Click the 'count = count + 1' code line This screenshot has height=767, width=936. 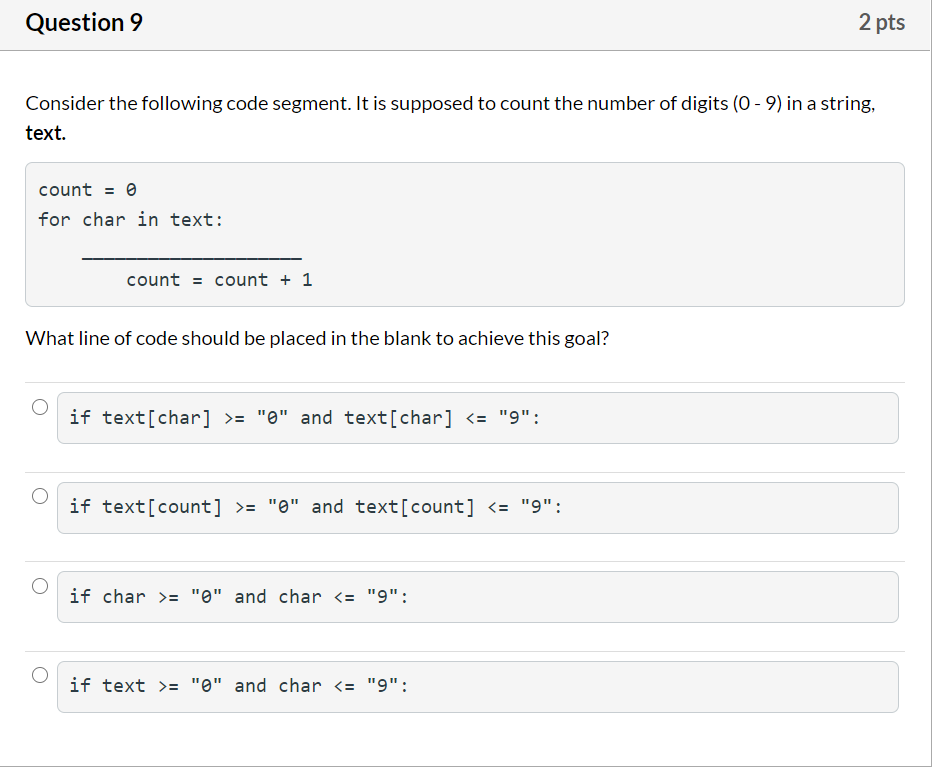[x=219, y=280]
